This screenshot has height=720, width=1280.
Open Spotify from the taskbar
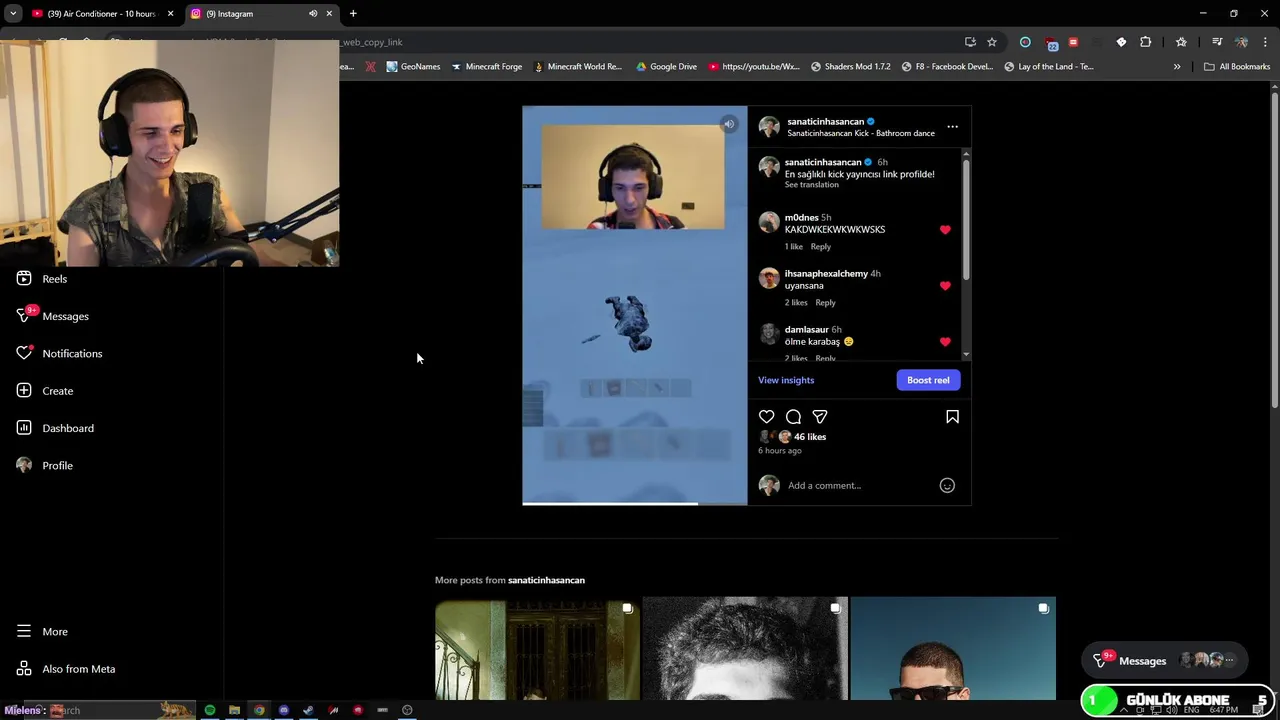click(x=210, y=710)
